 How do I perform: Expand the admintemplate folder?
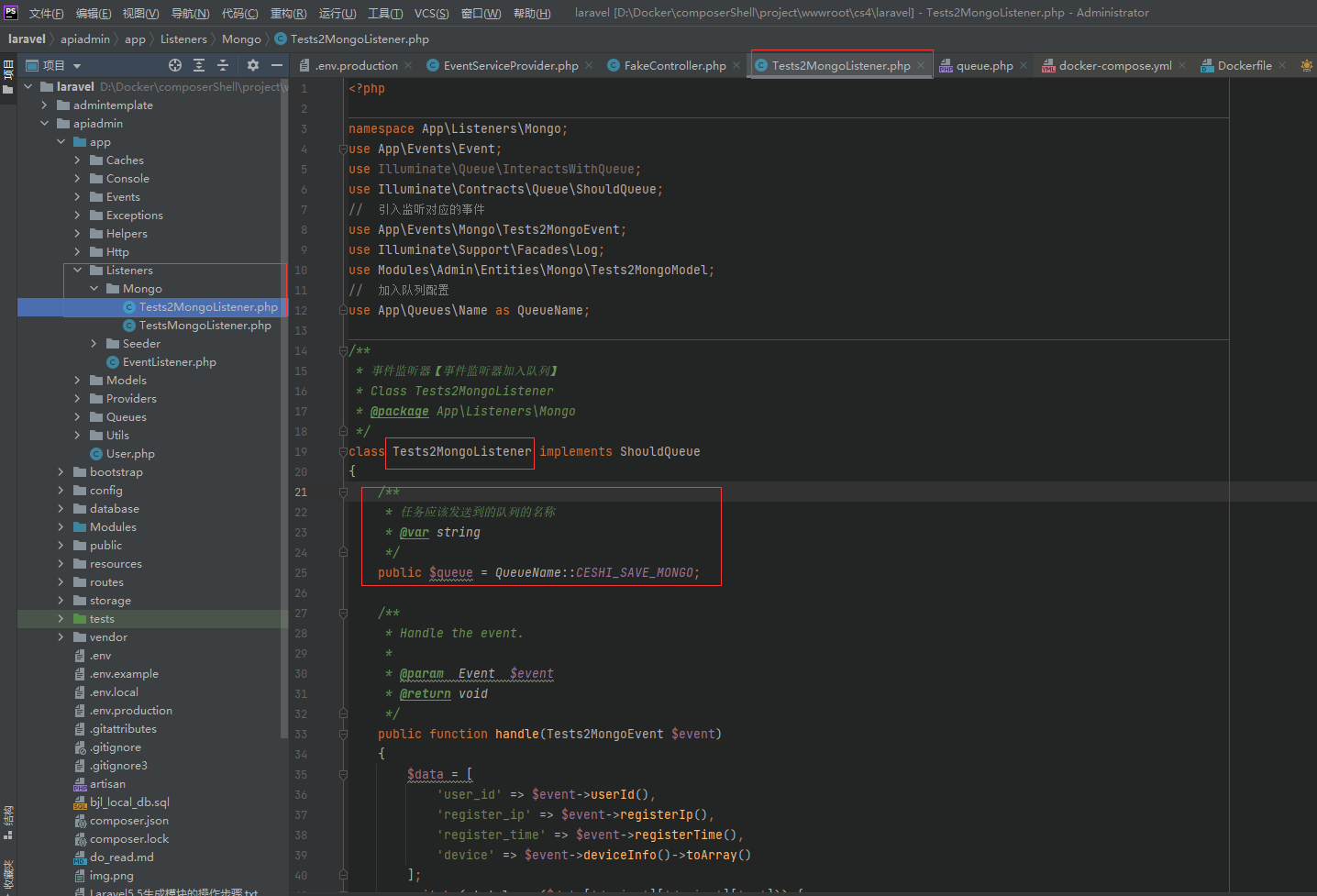tap(44, 105)
